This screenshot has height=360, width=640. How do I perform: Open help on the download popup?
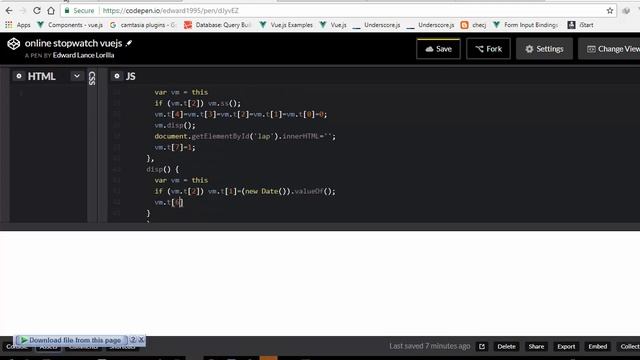(x=133, y=340)
